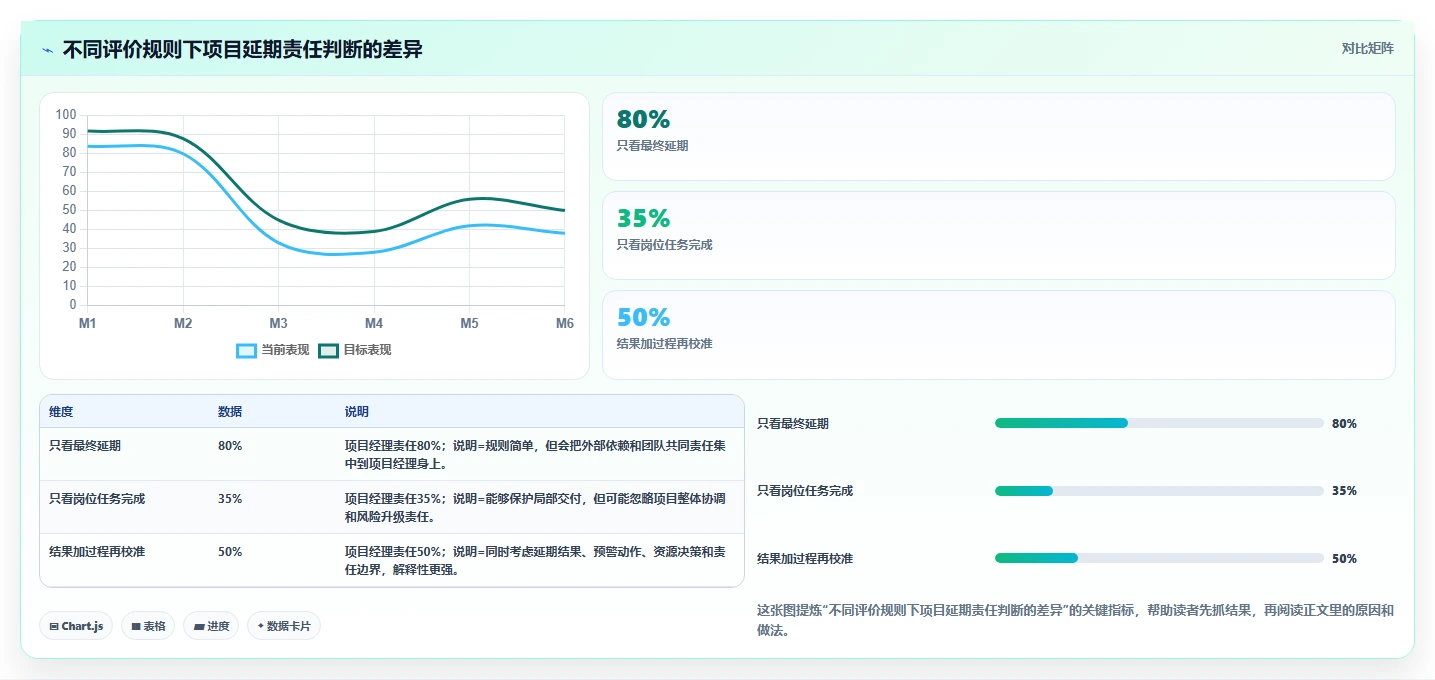This screenshot has height=680, width=1435.
Task: Click the 0 tick on the y-axis
Action: click(x=73, y=305)
